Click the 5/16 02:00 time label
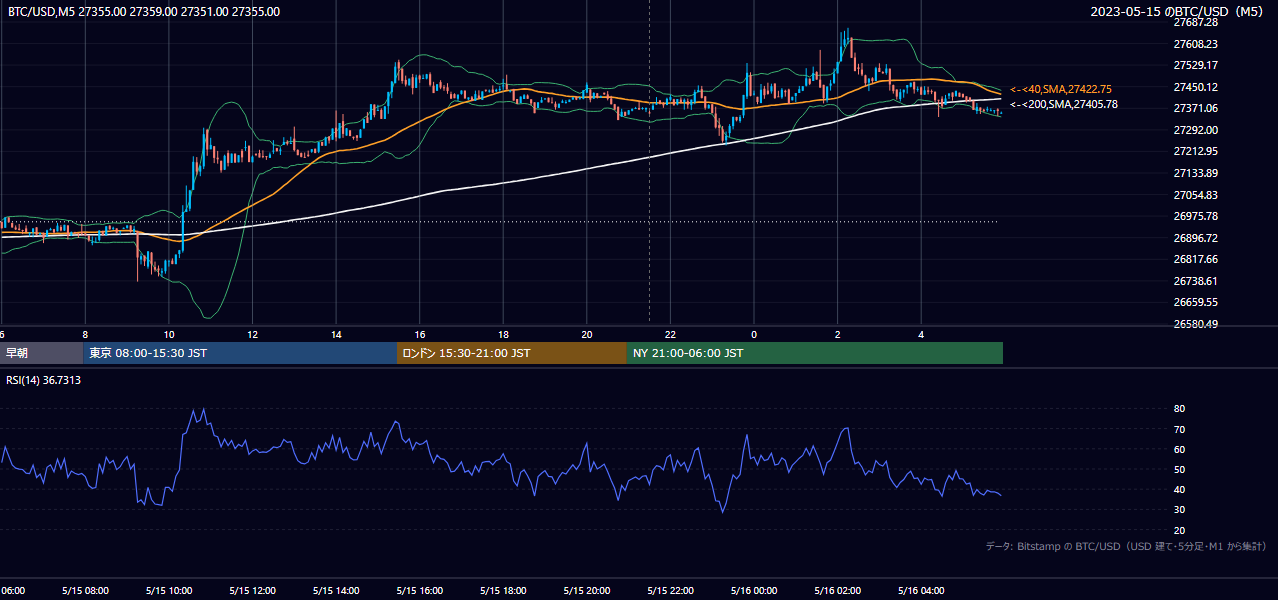 838,591
